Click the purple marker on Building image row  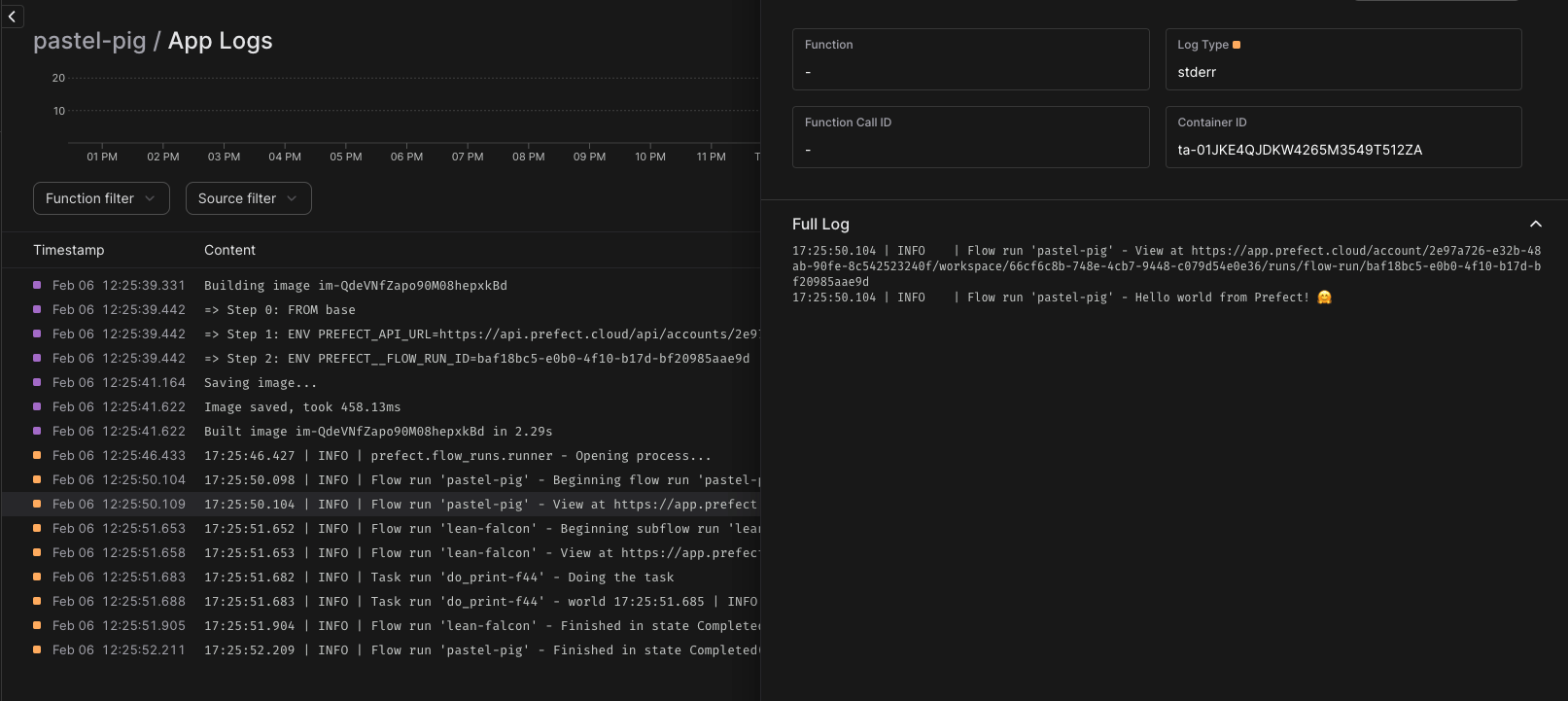[x=37, y=285]
